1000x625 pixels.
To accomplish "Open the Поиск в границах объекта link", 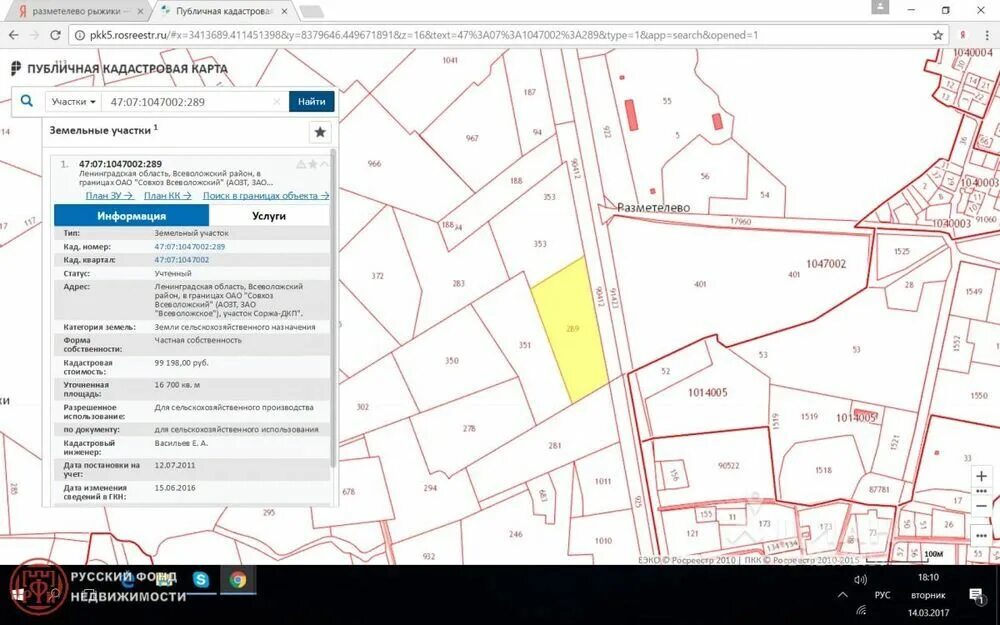I will pos(266,196).
